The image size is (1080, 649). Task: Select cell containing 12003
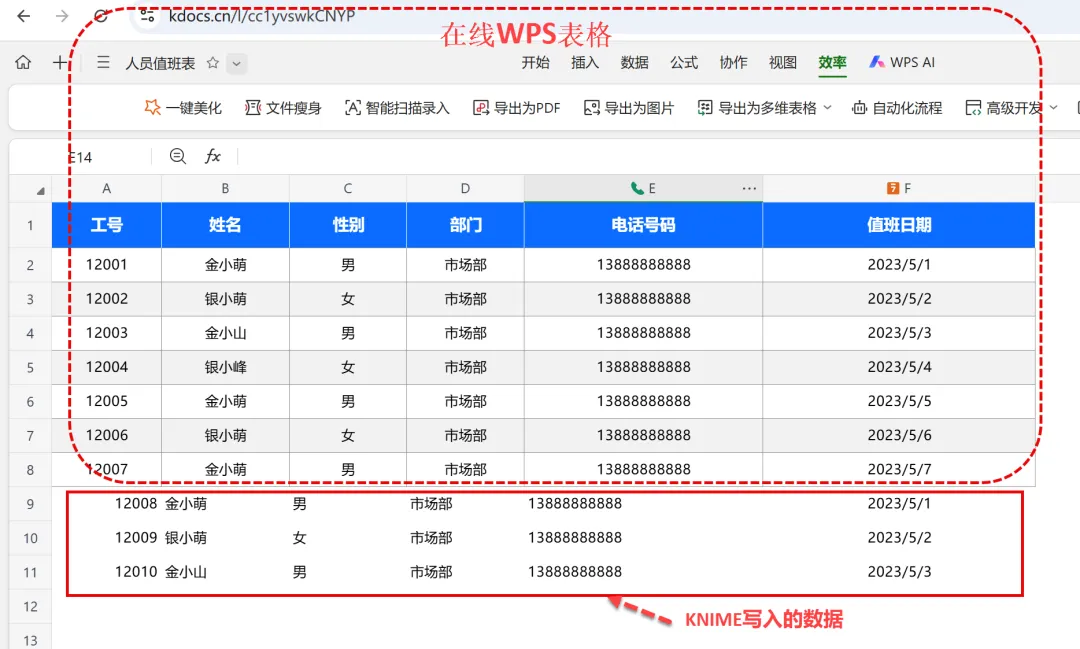click(107, 333)
